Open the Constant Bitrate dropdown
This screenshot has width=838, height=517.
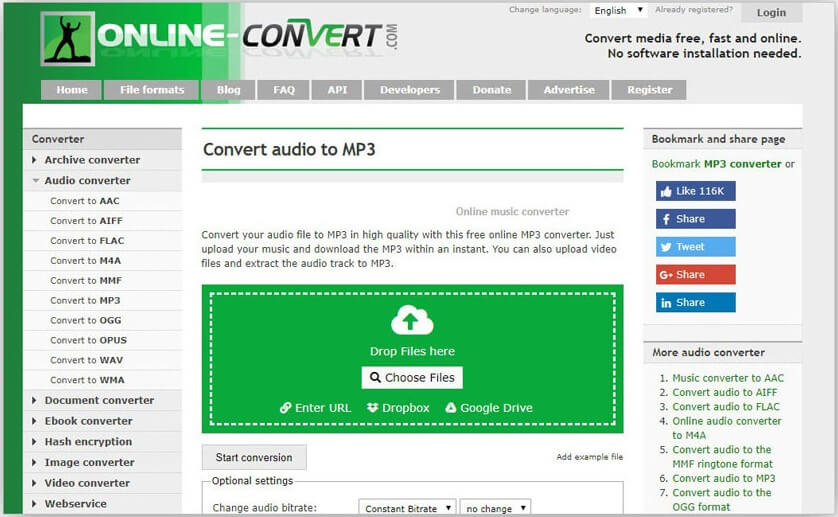click(x=407, y=508)
